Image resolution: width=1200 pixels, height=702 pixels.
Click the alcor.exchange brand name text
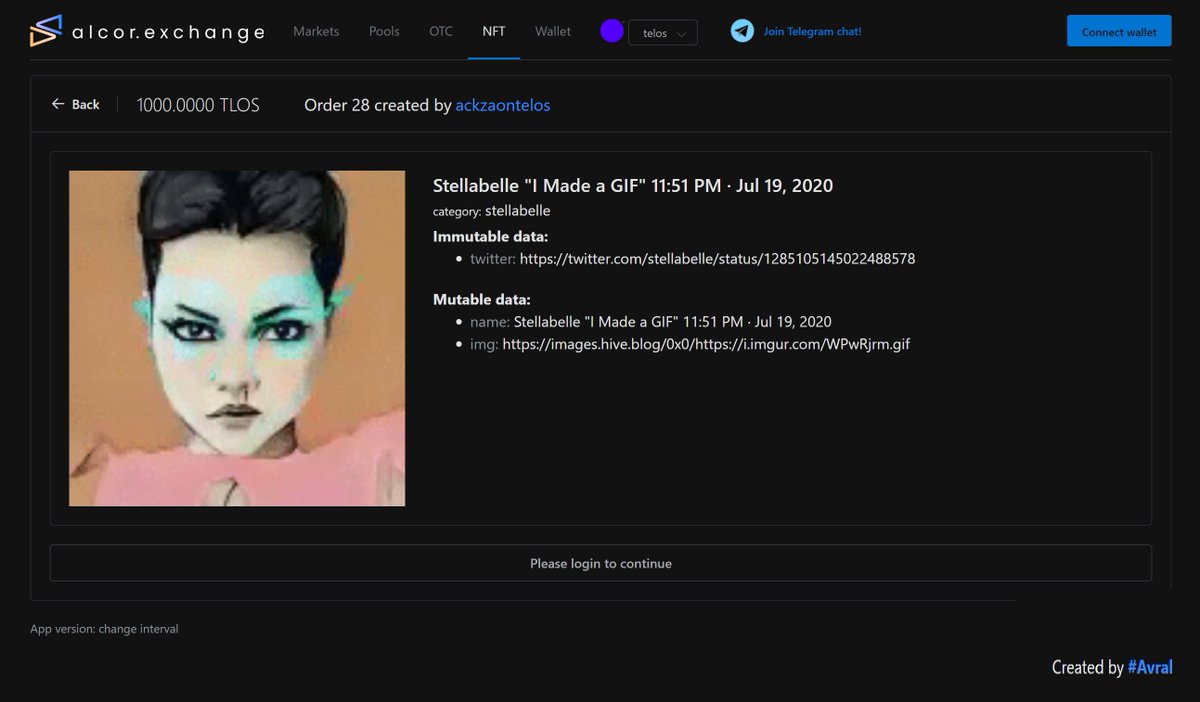pyautogui.click(x=168, y=32)
